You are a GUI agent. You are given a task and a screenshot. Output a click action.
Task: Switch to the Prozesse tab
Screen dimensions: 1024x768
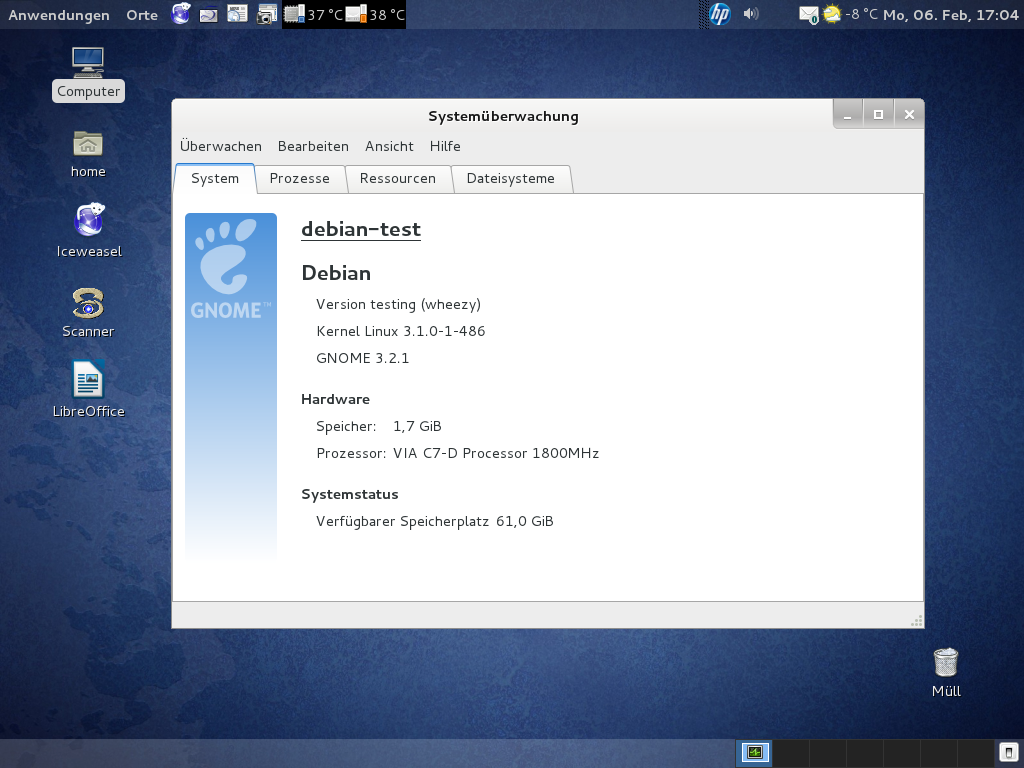coord(299,179)
